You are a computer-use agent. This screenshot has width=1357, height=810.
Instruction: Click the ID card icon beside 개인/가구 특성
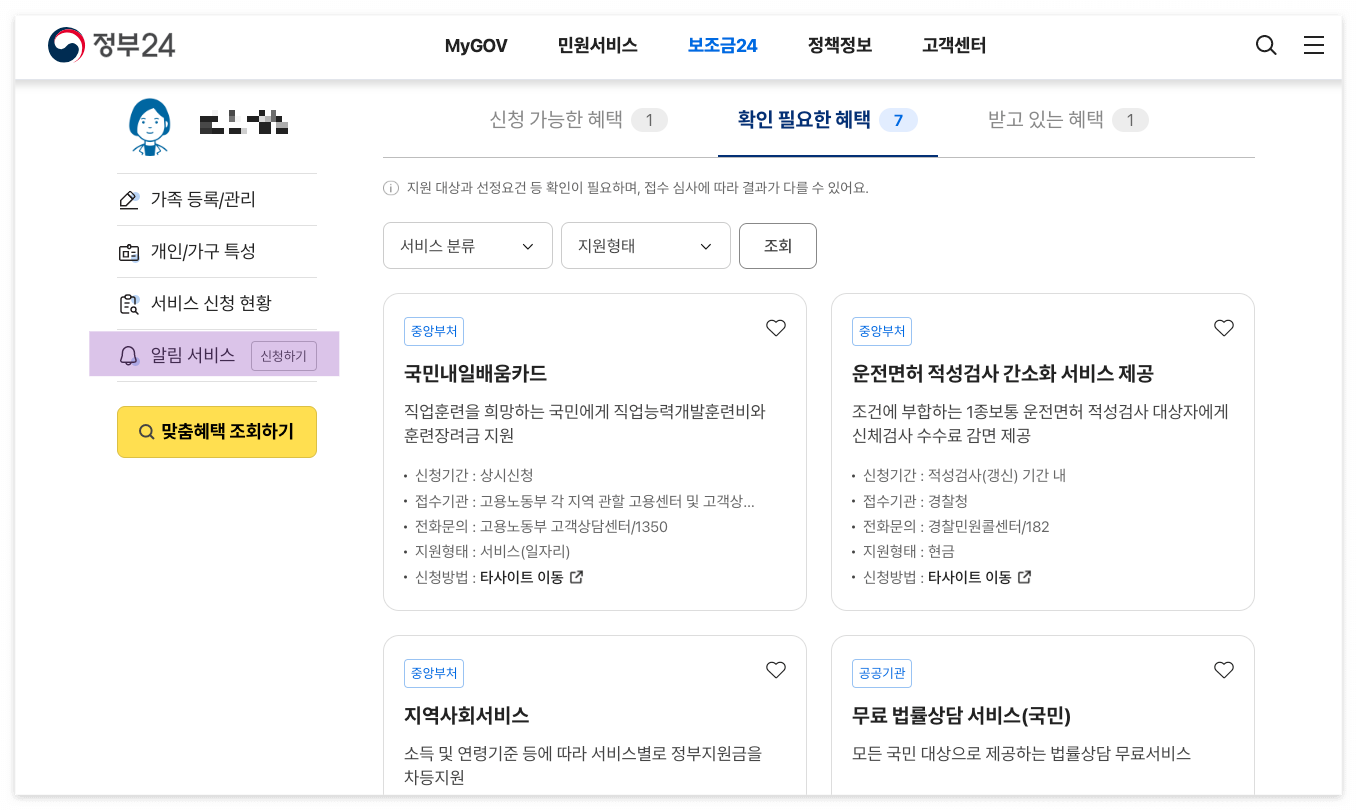pyautogui.click(x=129, y=252)
